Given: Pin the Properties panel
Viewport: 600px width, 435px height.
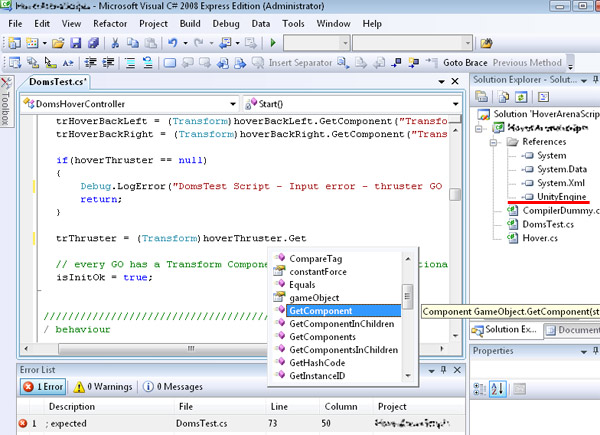Looking at the screenshot, I should coord(595,350).
